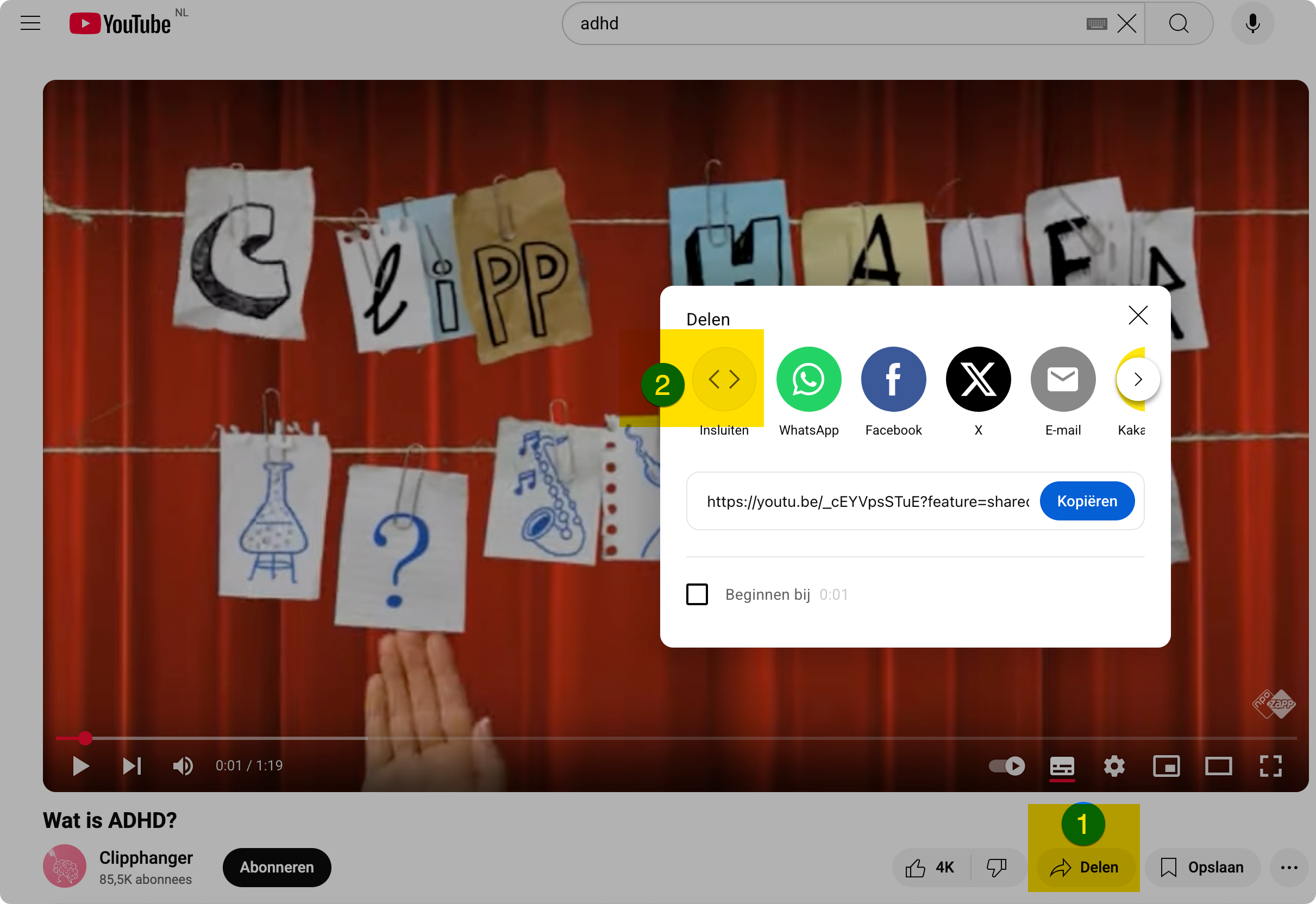1316x904 pixels.
Task: Select the youtu.be share link field
Action: pyautogui.click(x=867, y=501)
